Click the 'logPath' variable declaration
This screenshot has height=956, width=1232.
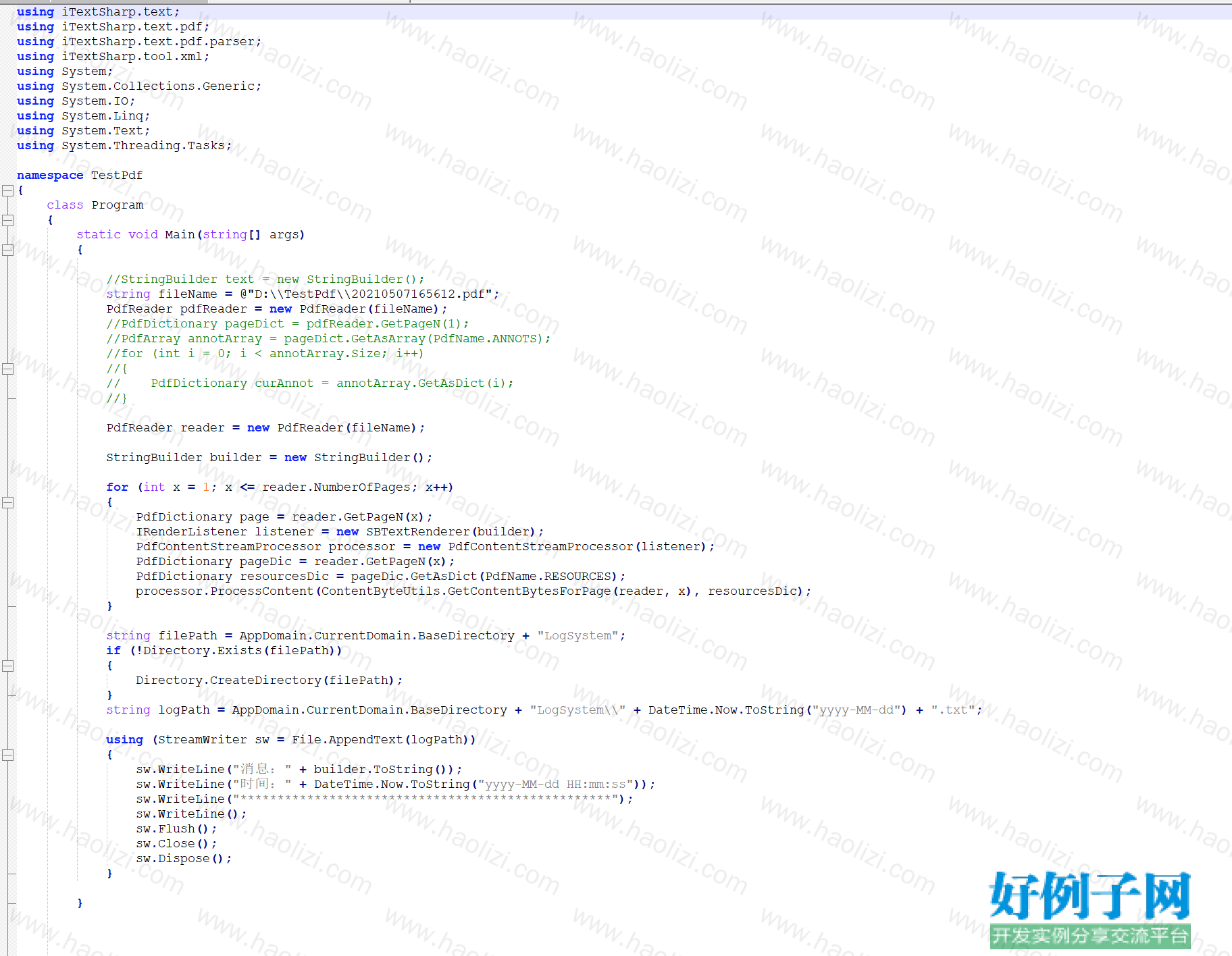tap(184, 710)
